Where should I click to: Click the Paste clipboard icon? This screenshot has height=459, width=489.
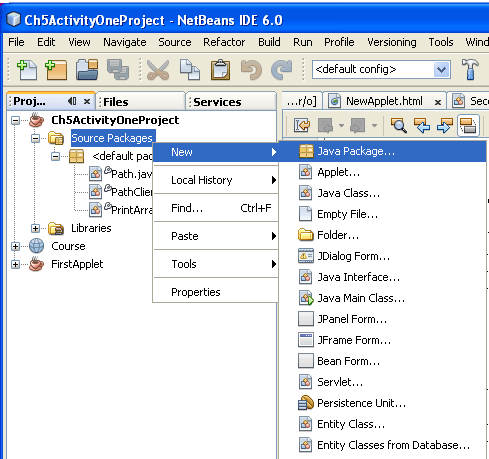(x=220, y=70)
